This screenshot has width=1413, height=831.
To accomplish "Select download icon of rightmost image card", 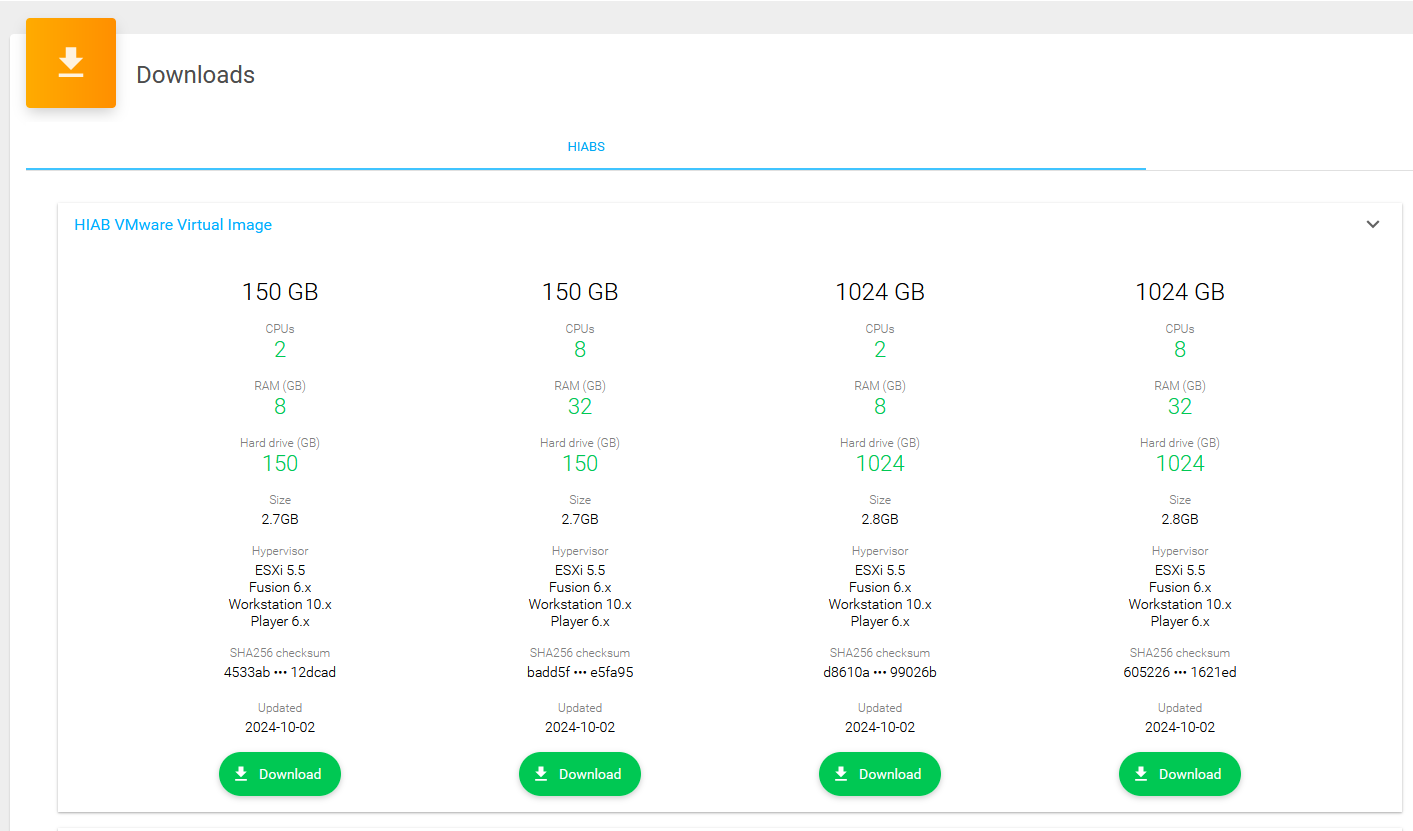I will (1141, 773).
